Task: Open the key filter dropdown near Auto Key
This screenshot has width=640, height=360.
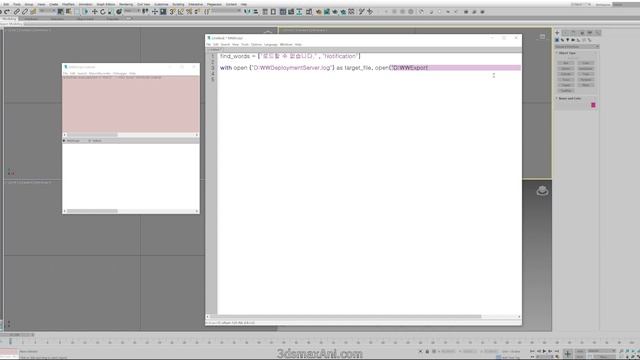Action: [601, 351]
